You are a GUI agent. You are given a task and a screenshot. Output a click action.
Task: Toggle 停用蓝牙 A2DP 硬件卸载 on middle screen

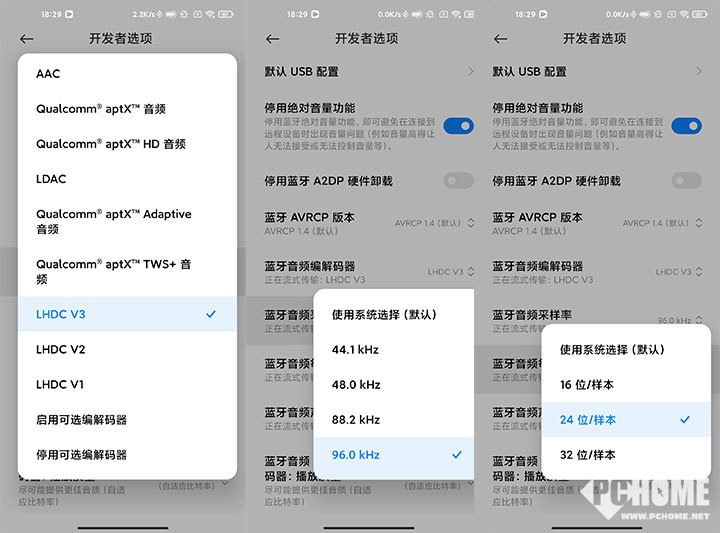pyautogui.click(x=459, y=180)
